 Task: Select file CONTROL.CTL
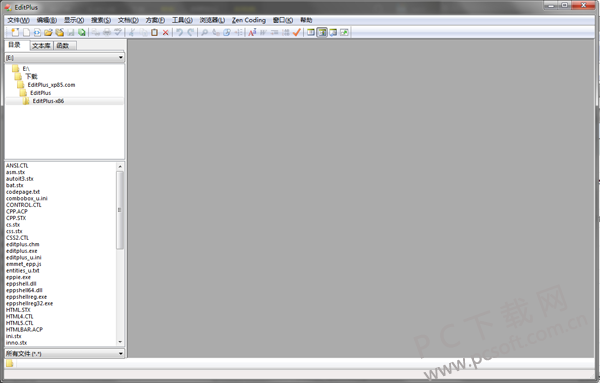pyautogui.click(x=24, y=205)
